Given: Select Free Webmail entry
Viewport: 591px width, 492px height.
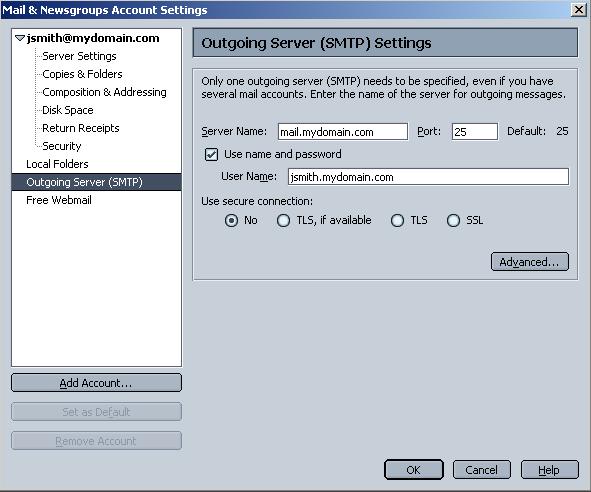Looking at the screenshot, I should 59,200.
